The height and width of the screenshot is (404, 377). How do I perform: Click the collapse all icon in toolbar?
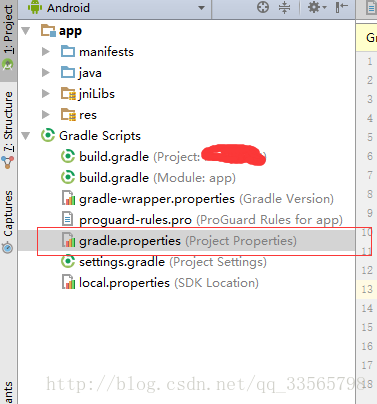(284, 7)
